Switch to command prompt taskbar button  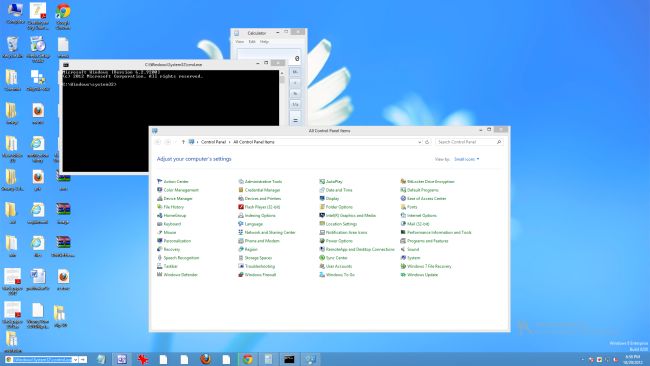[x=289, y=359]
